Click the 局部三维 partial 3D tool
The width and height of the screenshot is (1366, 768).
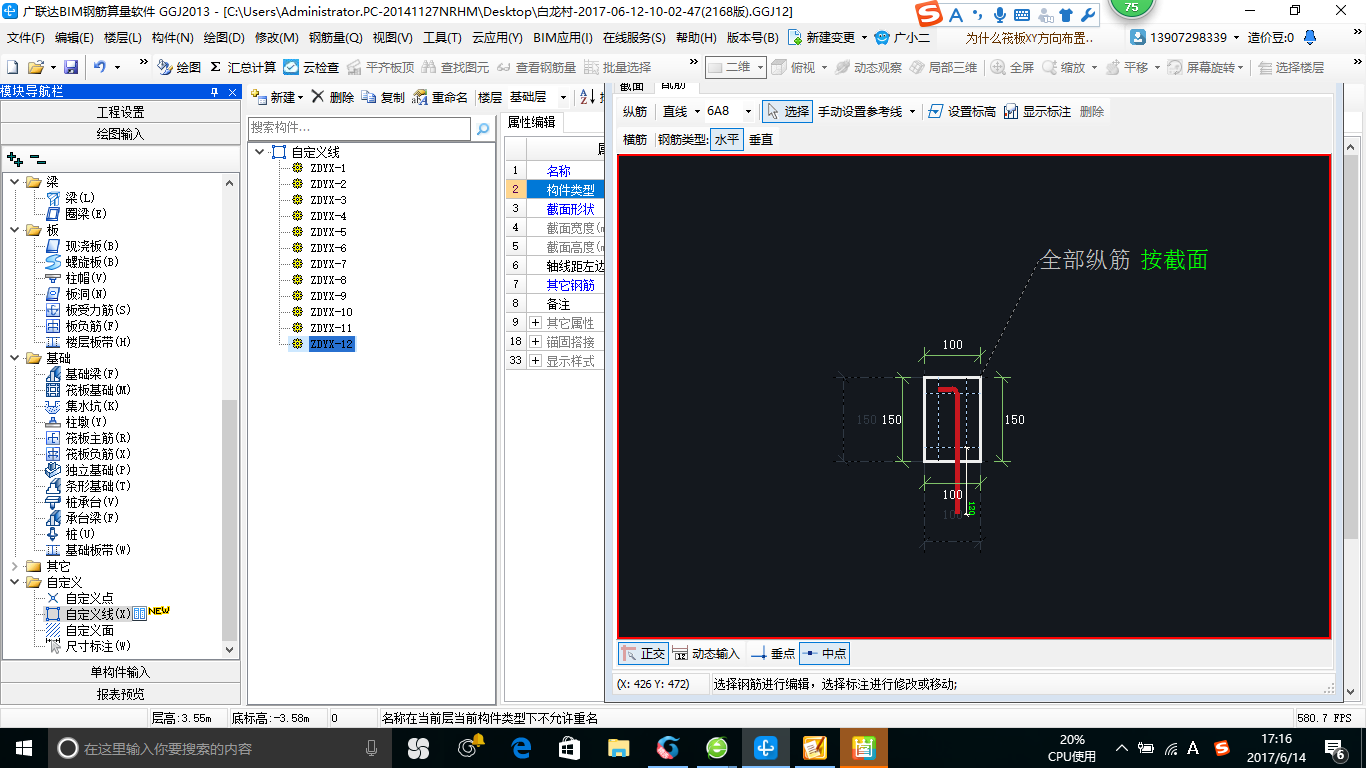(x=943, y=67)
